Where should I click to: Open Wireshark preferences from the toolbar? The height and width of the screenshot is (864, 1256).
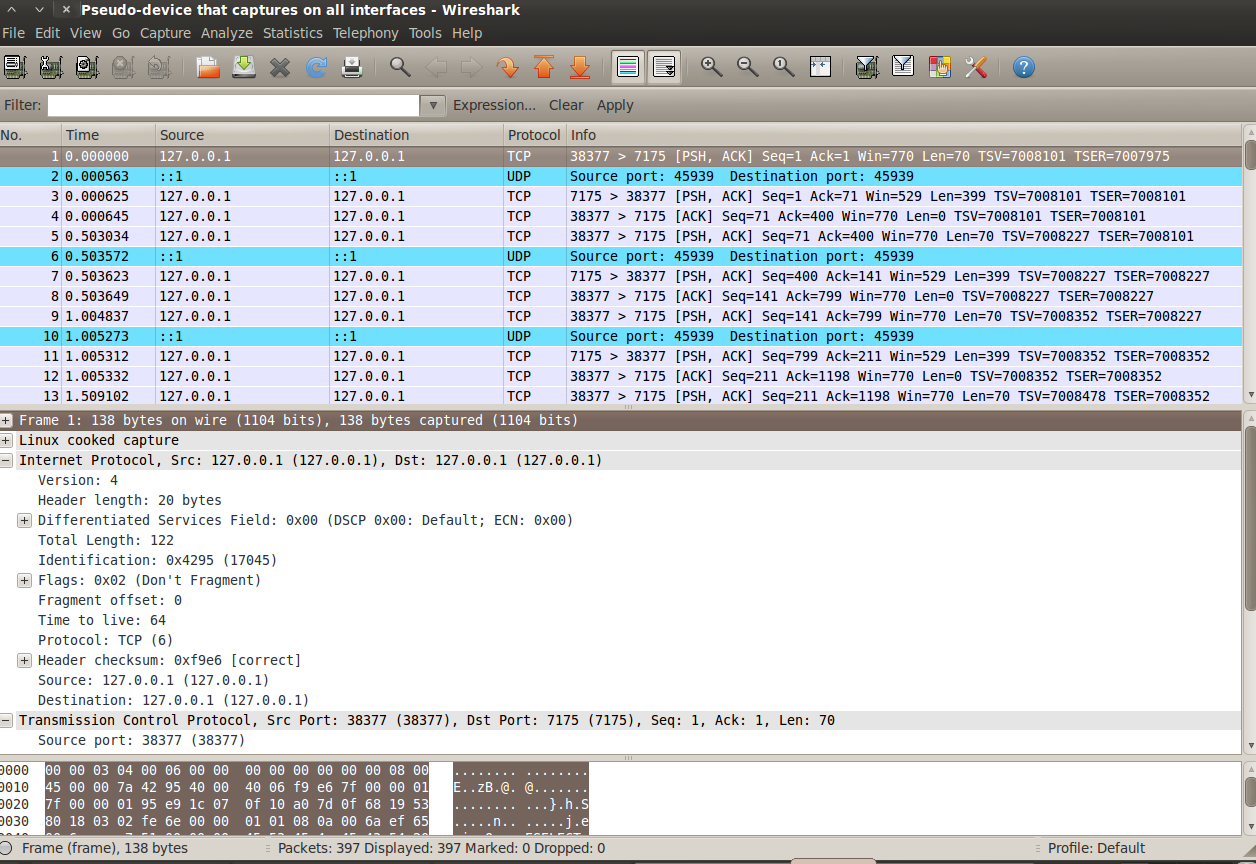(x=976, y=67)
